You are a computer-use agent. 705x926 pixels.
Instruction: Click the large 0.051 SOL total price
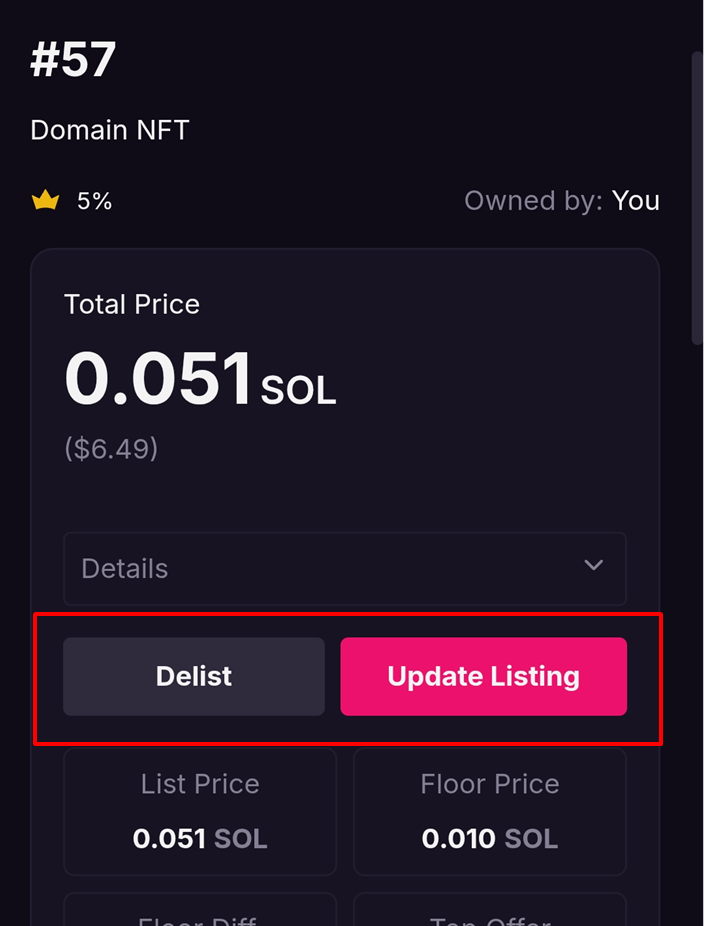(x=199, y=380)
